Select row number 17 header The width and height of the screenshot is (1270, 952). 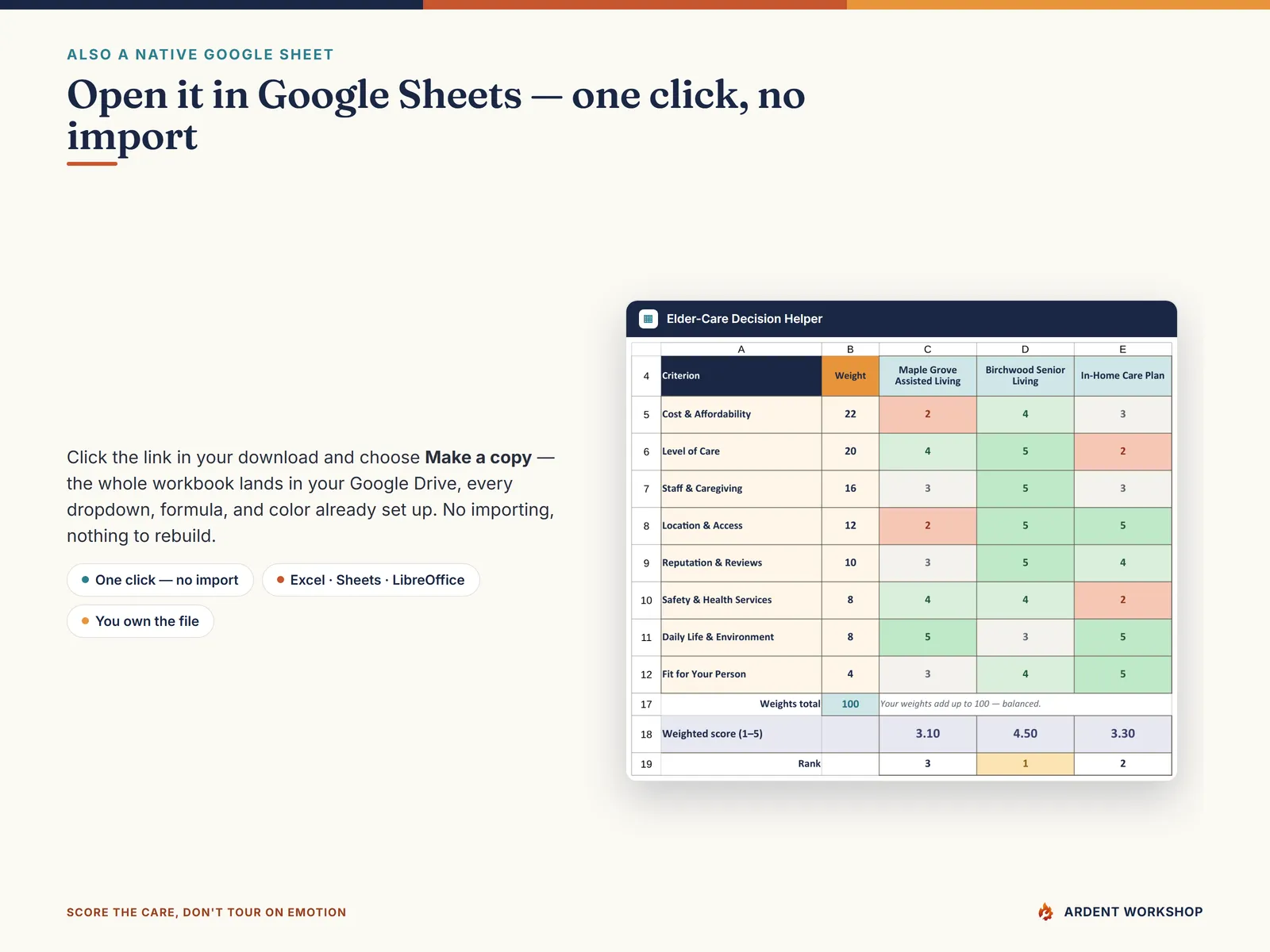coord(646,704)
